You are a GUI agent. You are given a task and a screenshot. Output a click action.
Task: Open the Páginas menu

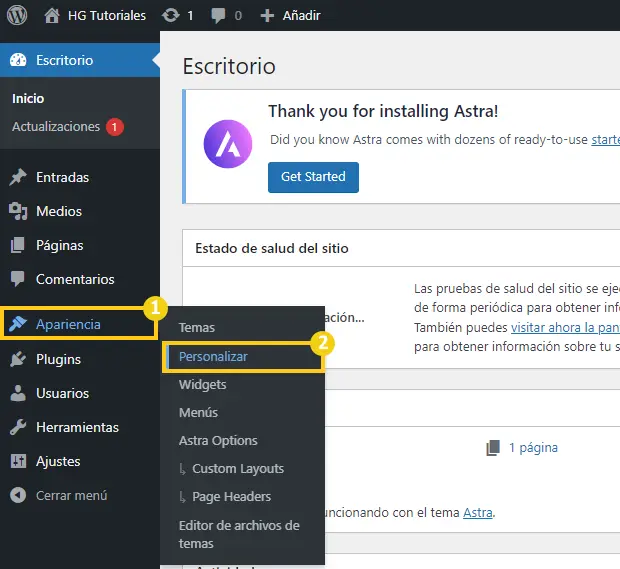60,246
